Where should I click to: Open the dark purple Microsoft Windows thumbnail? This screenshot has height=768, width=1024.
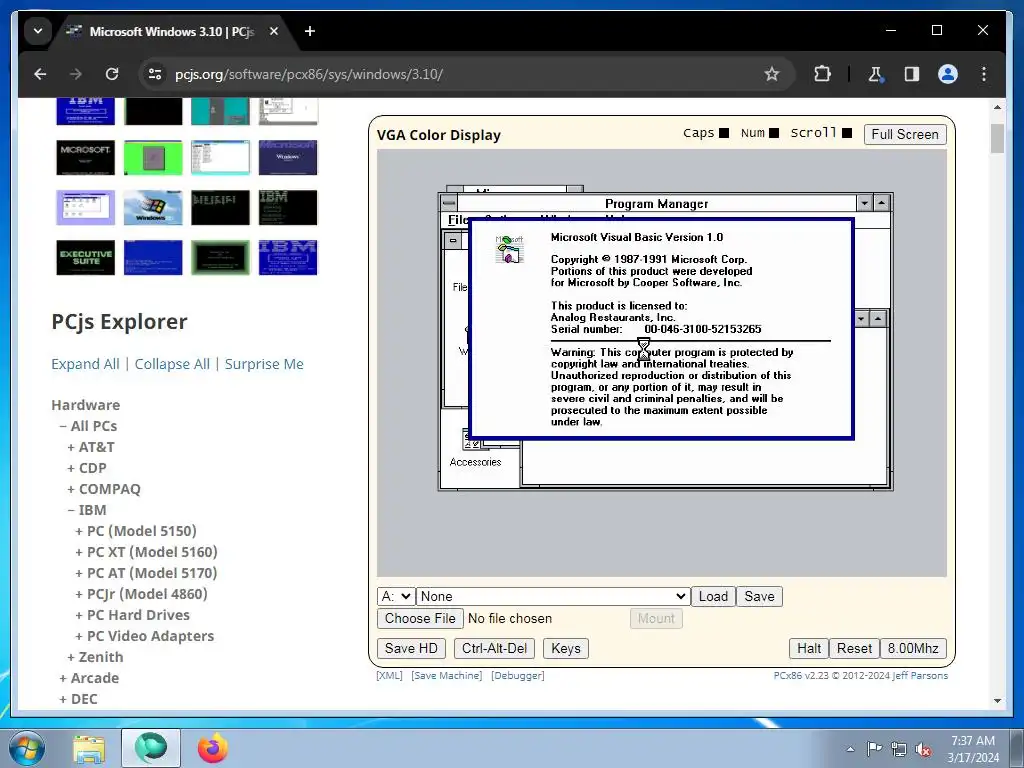(287, 157)
